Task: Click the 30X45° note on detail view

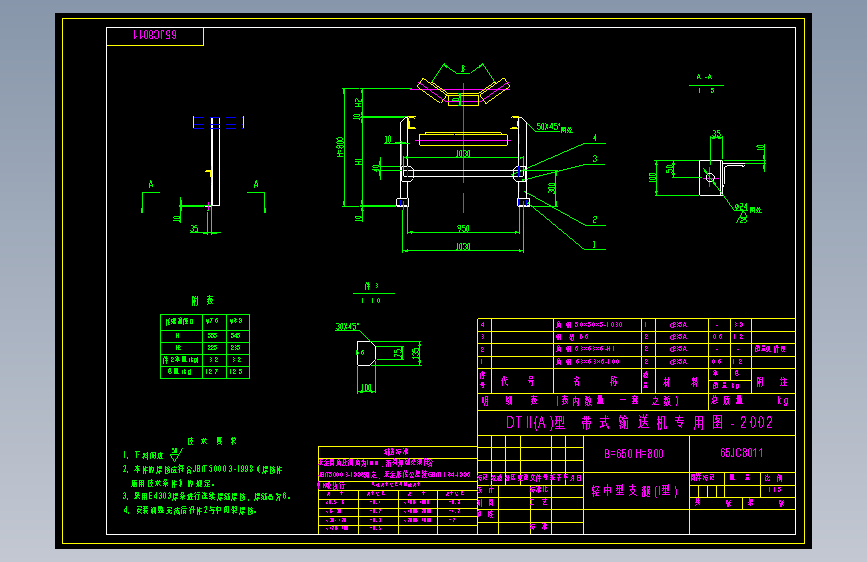Action: (347, 326)
